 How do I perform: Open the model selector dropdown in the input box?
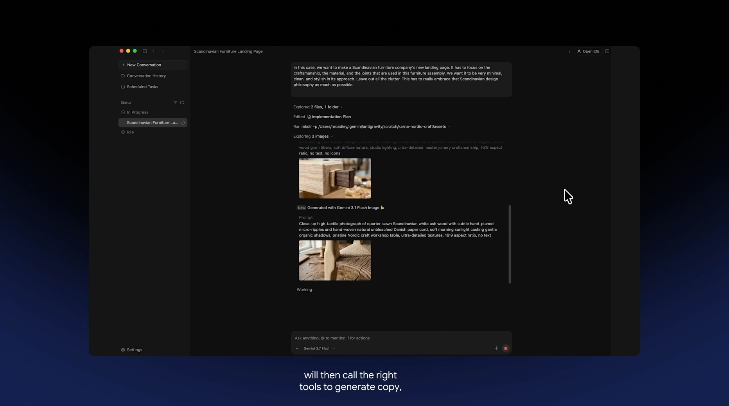[319, 348]
